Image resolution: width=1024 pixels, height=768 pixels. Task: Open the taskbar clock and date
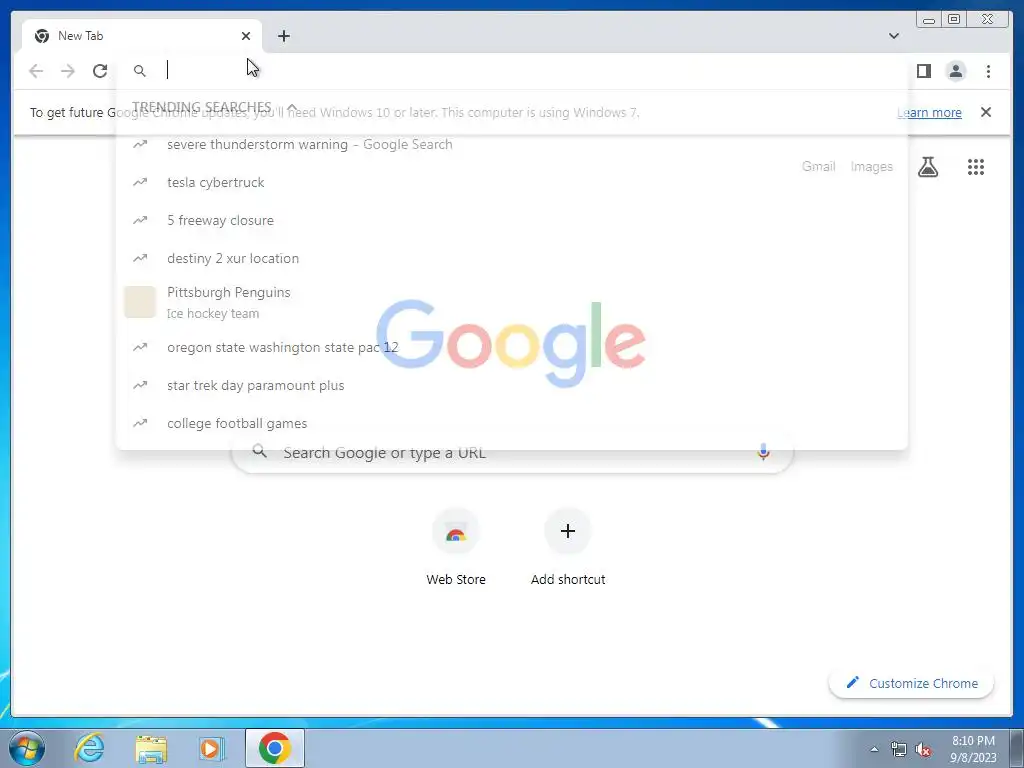973,749
